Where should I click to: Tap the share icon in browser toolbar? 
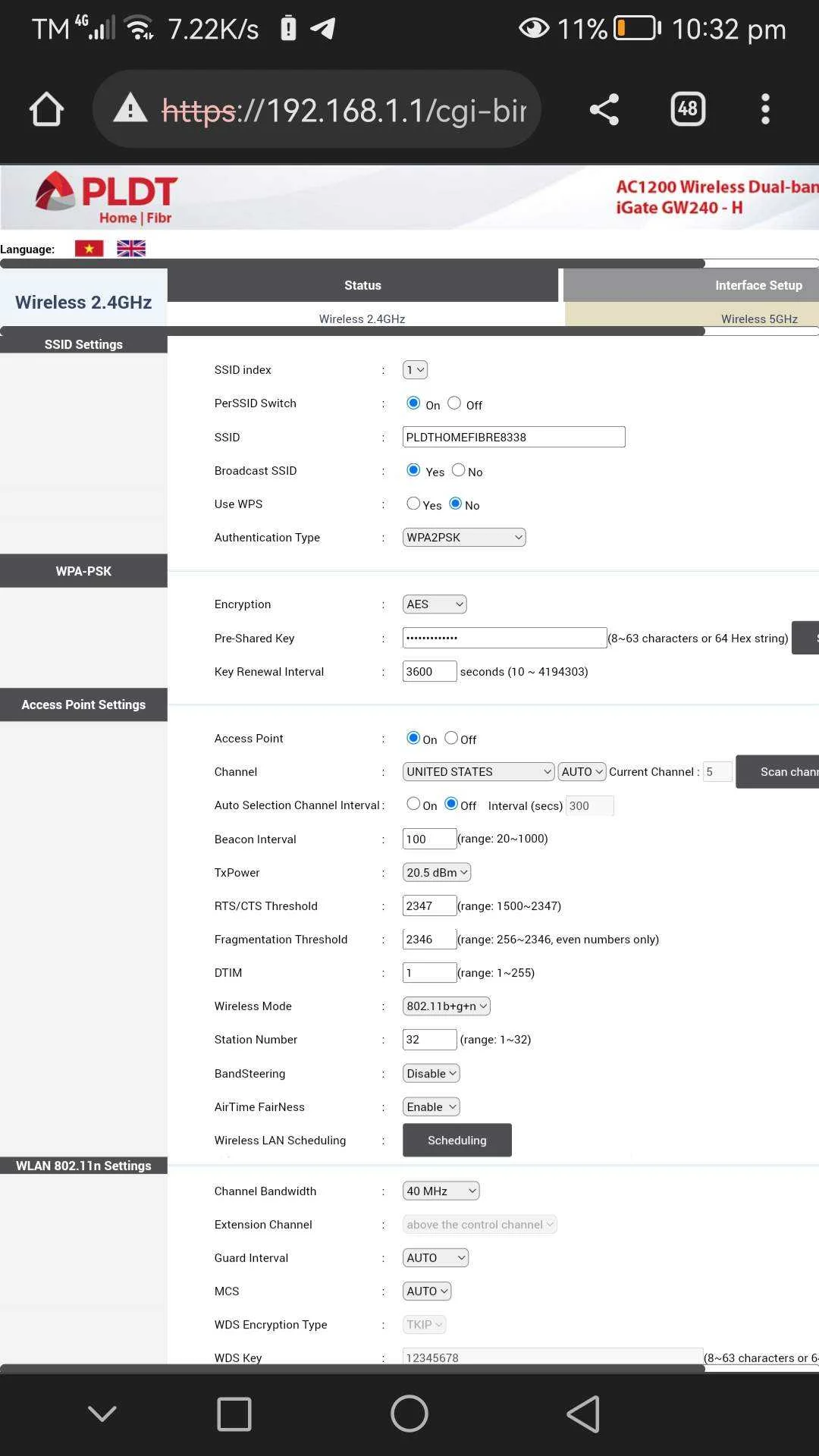tap(604, 109)
